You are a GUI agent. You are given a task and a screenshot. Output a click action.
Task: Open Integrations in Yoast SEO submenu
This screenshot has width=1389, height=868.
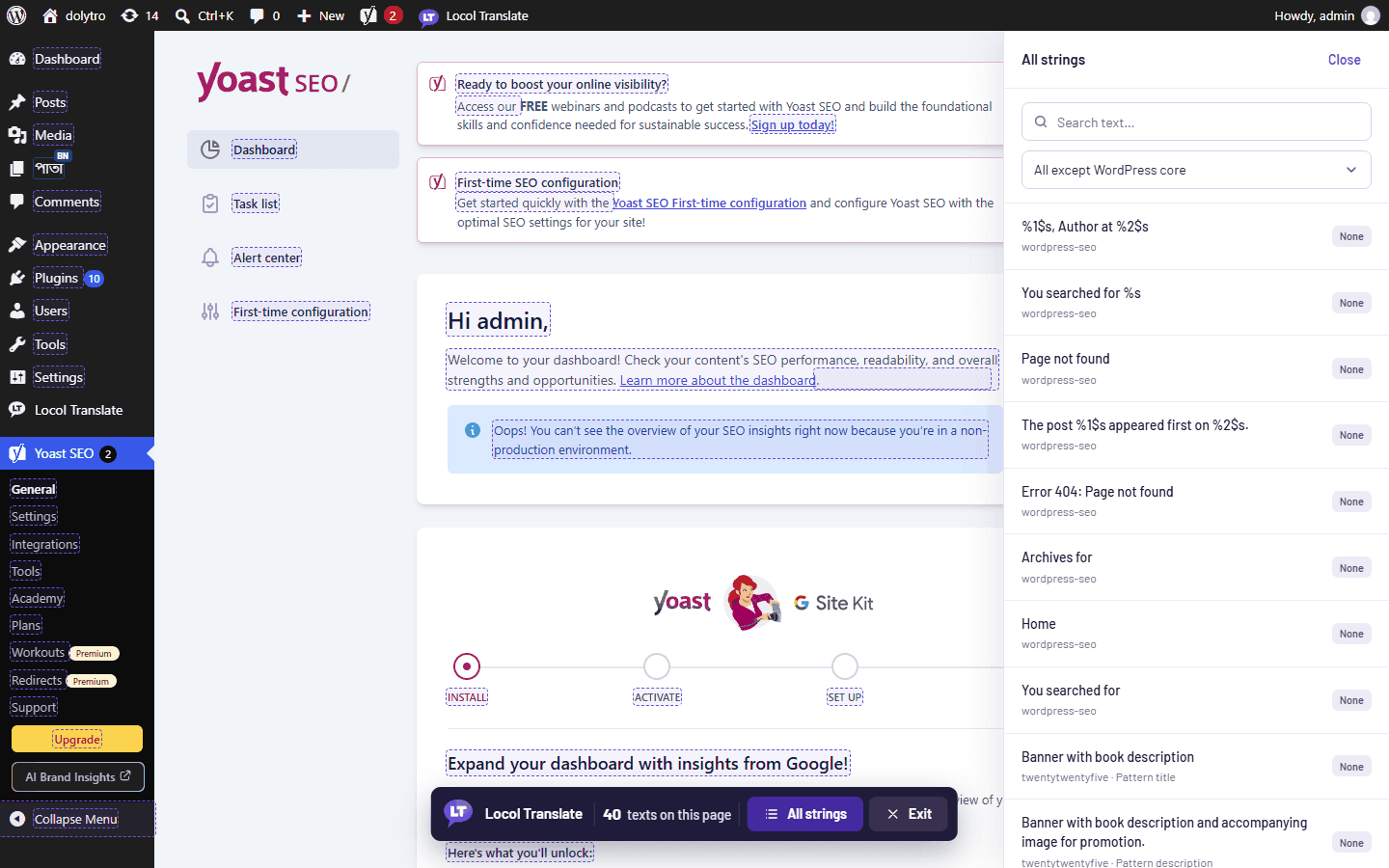point(44,544)
